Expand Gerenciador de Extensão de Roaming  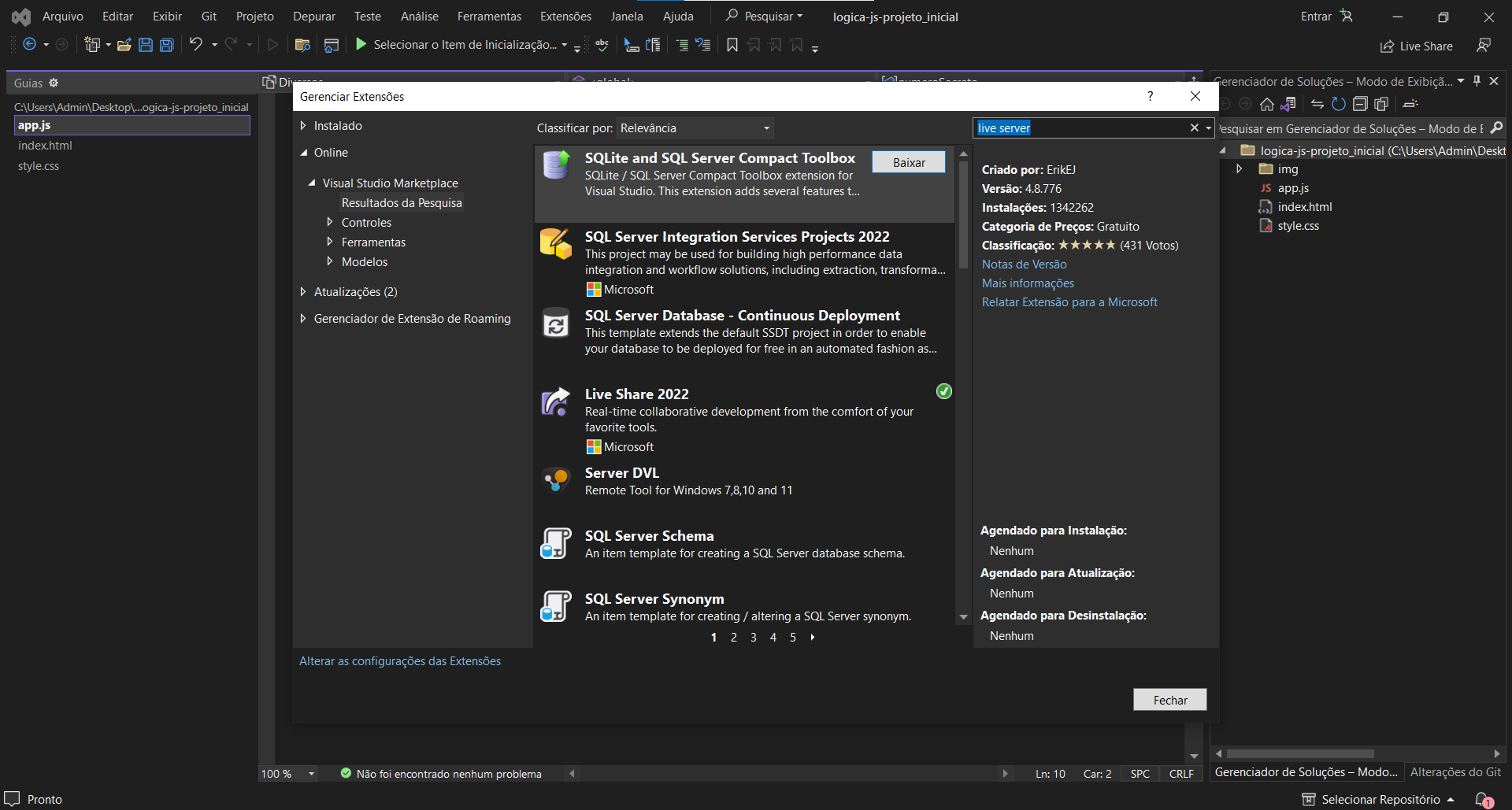click(x=303, y=318)
